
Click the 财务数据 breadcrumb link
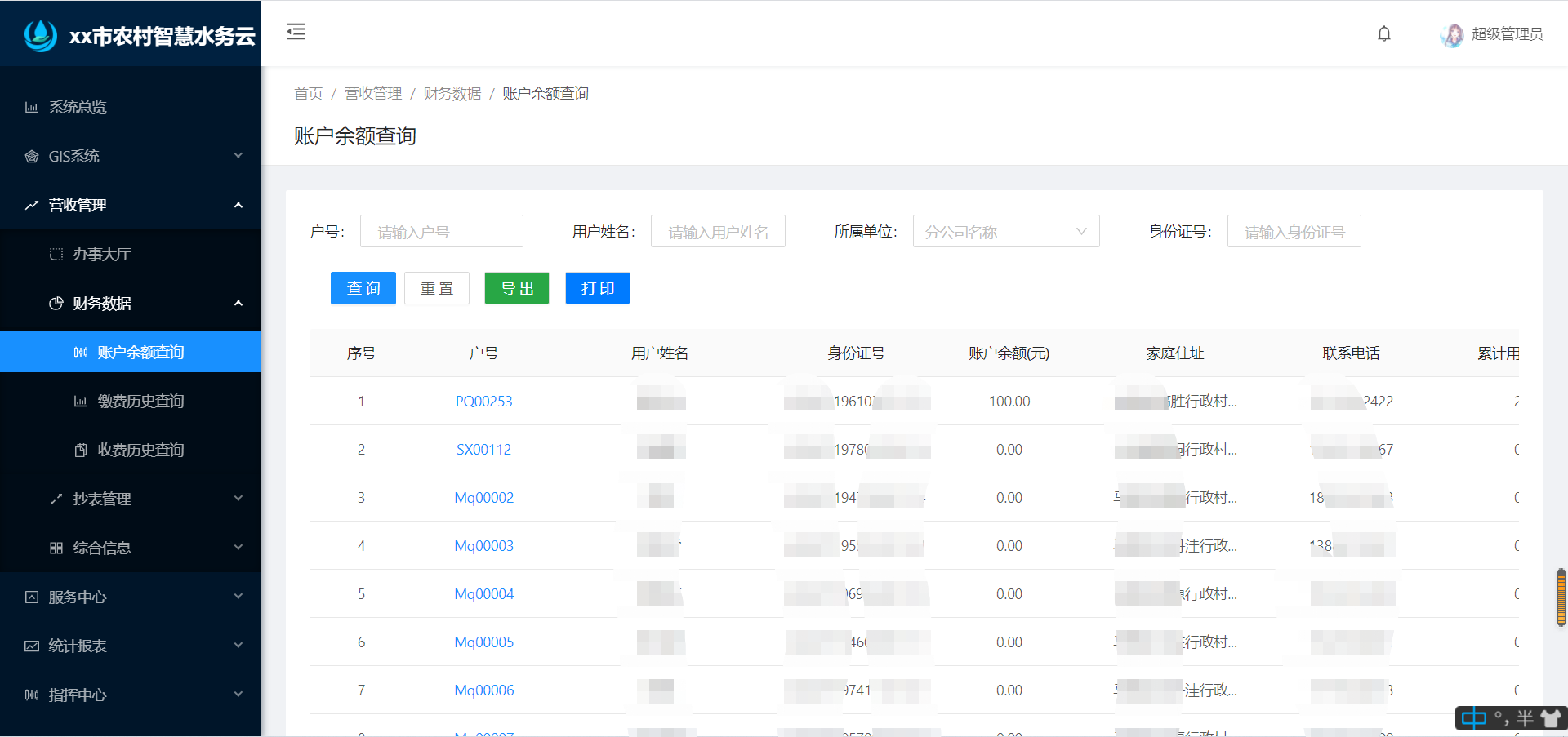452,94
